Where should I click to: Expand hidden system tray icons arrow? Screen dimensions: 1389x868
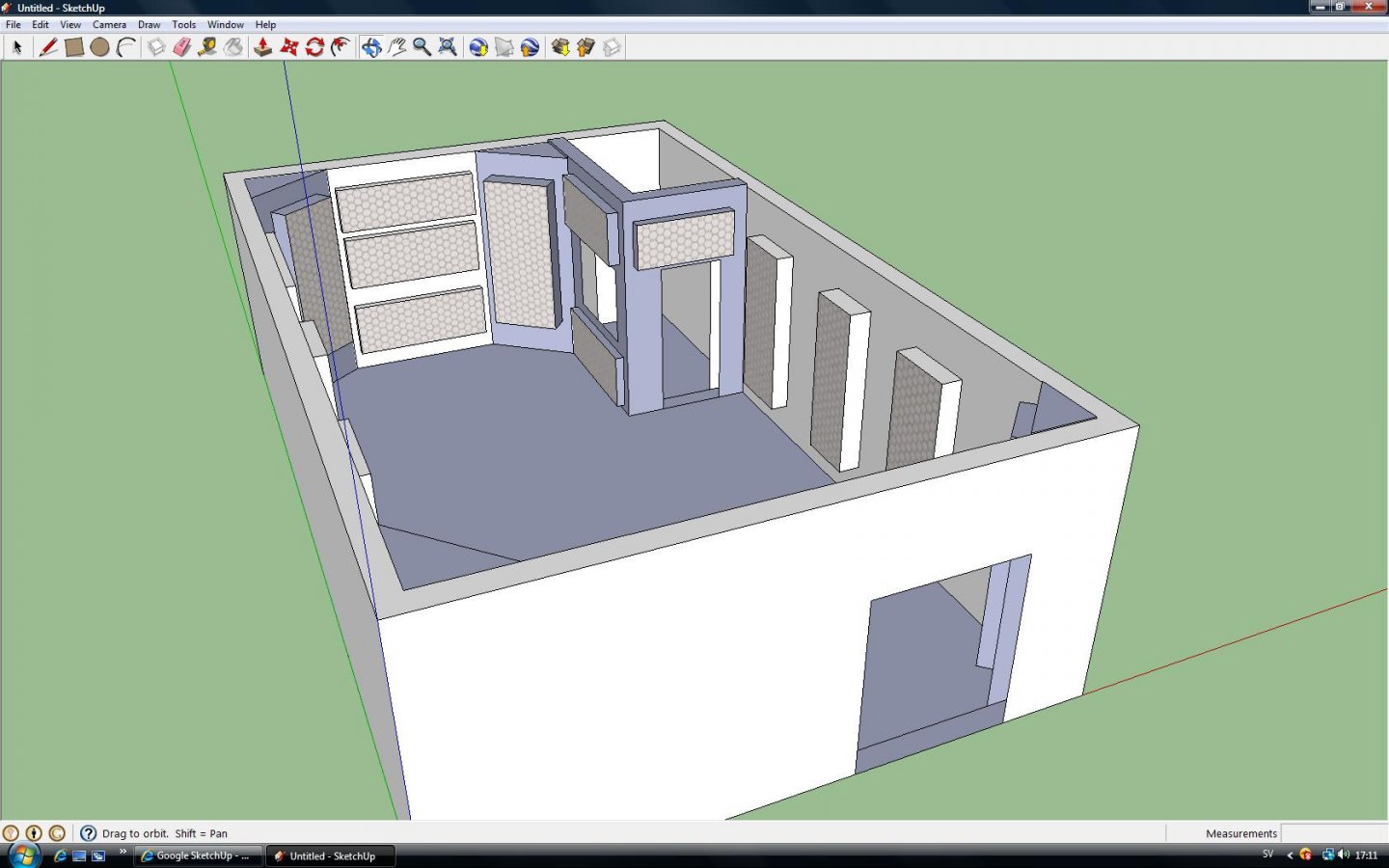(1290, 855)
